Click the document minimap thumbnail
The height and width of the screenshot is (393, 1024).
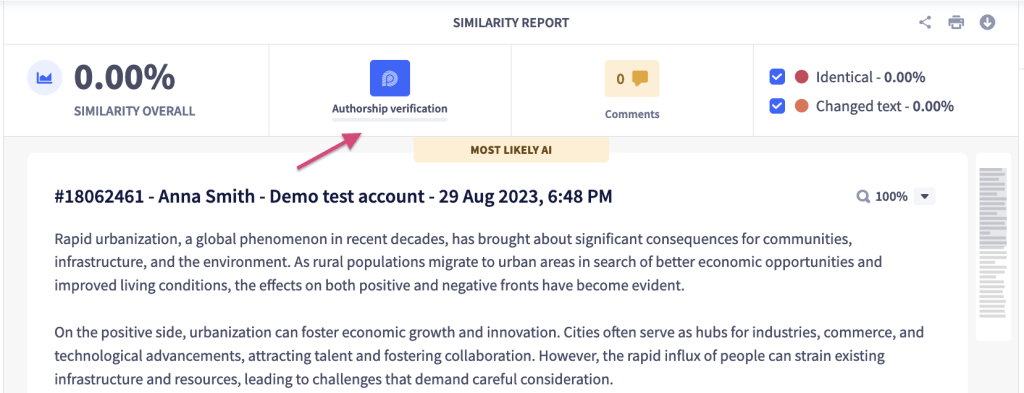[x=994, y=247]
